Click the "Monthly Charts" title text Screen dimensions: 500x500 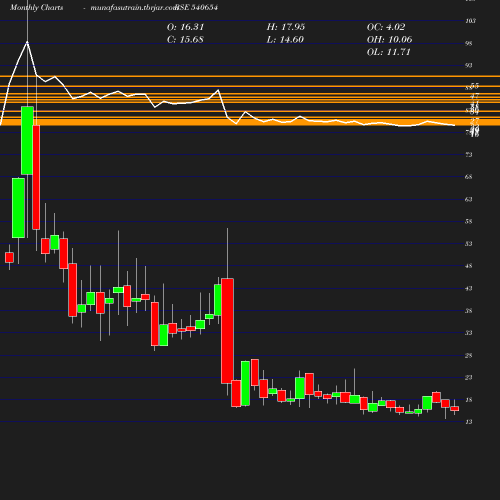coord(36,7)
